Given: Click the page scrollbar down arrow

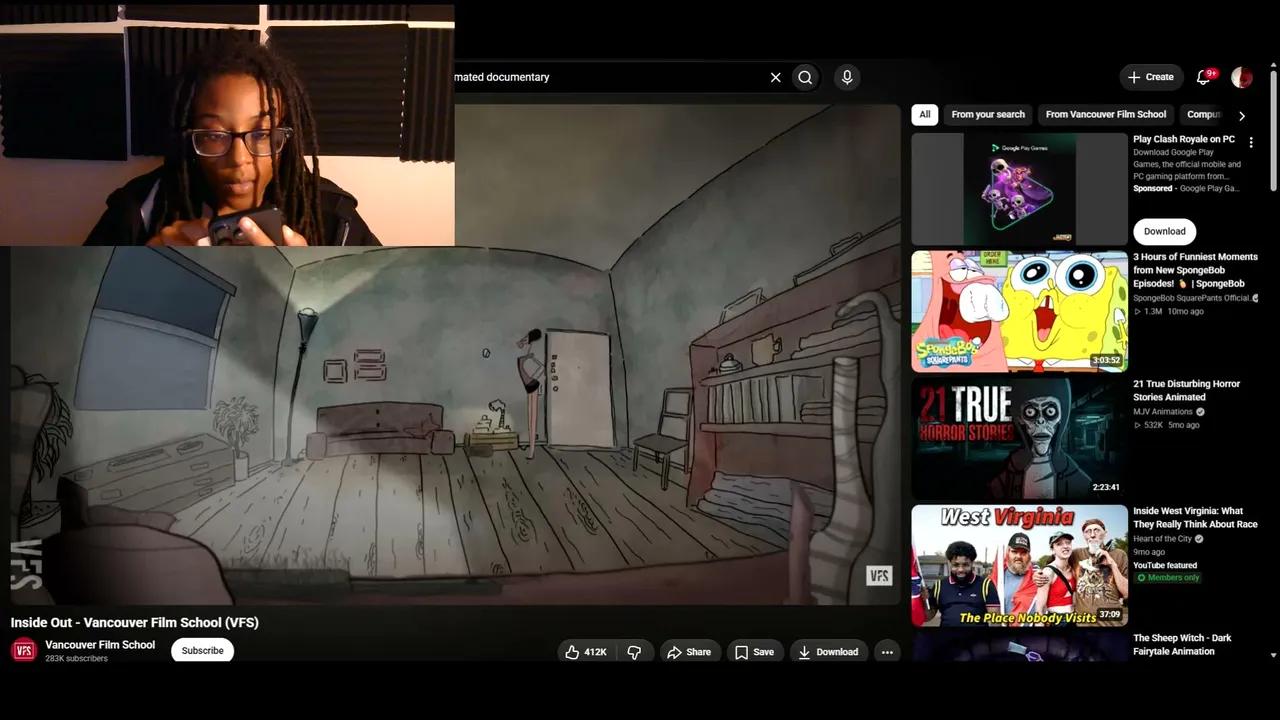Looking at the screenshot, I should click(x=1273, y=655).
